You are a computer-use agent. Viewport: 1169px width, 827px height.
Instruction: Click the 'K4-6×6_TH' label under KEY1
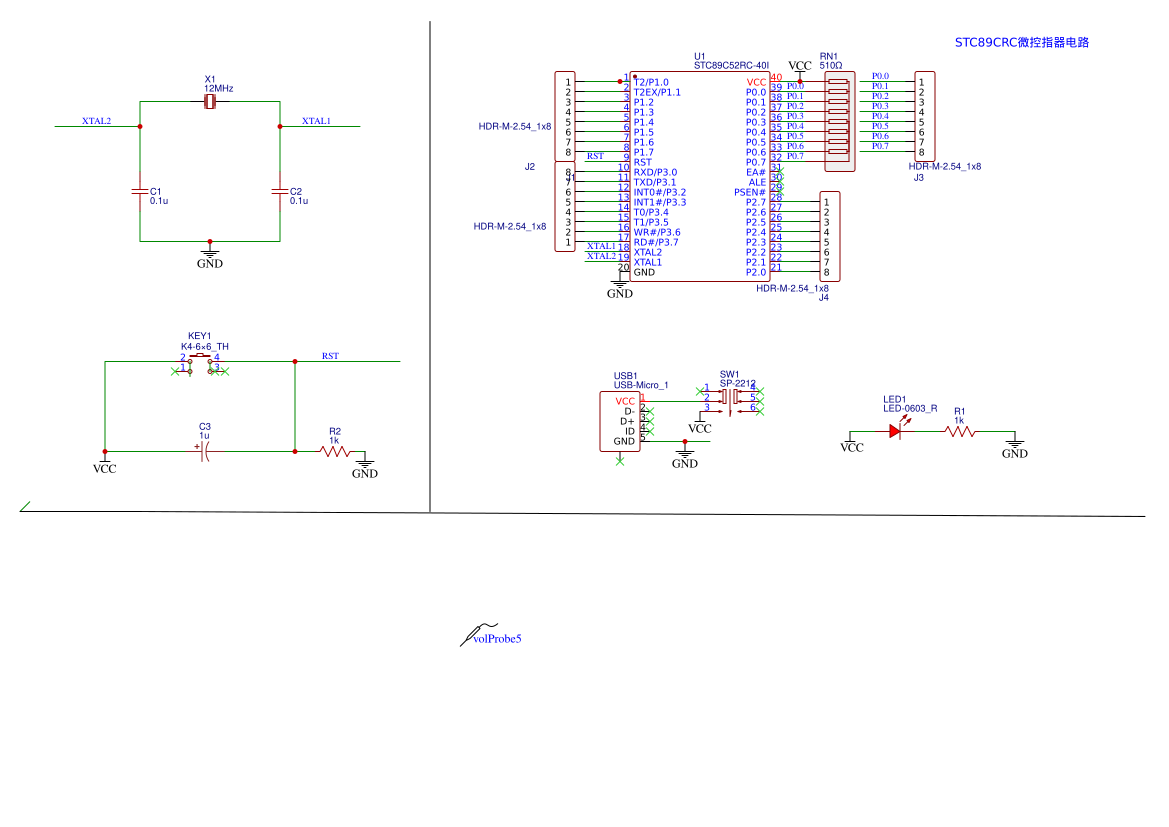[x=205, y=347]
